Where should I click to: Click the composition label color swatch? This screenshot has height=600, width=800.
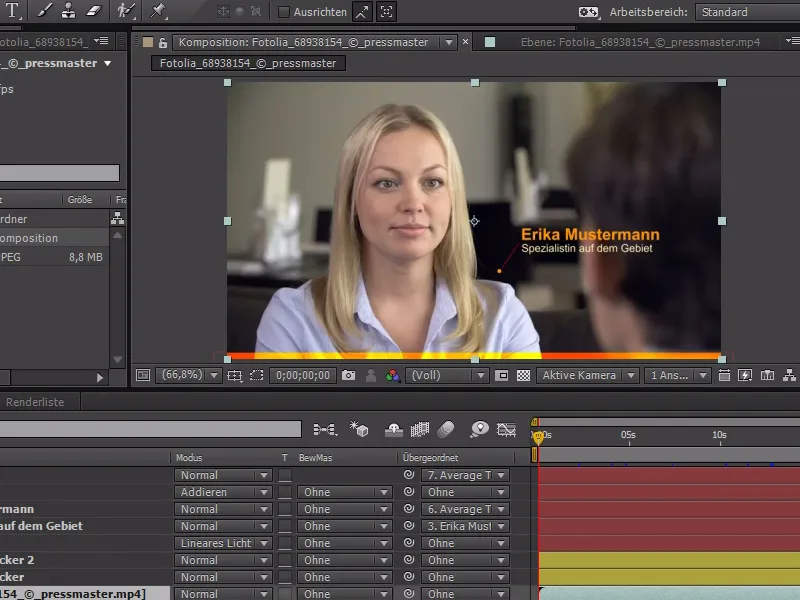(148, 42)
